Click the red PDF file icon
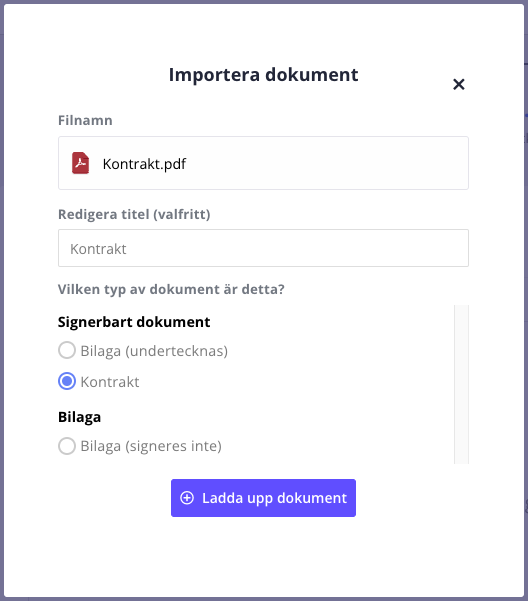Screen dimensions: 528x601 [80, 163]
